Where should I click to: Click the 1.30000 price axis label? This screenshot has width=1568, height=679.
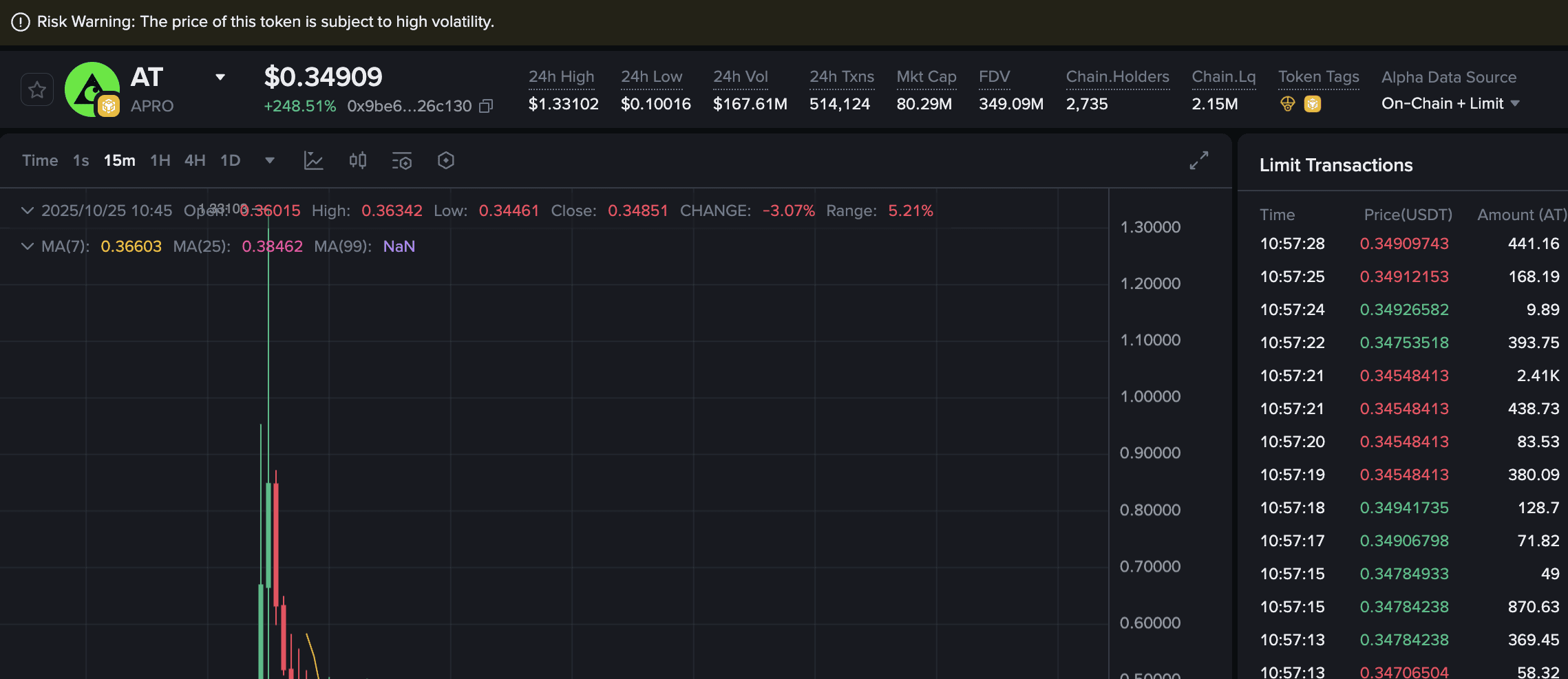(x=1150, y=227)
